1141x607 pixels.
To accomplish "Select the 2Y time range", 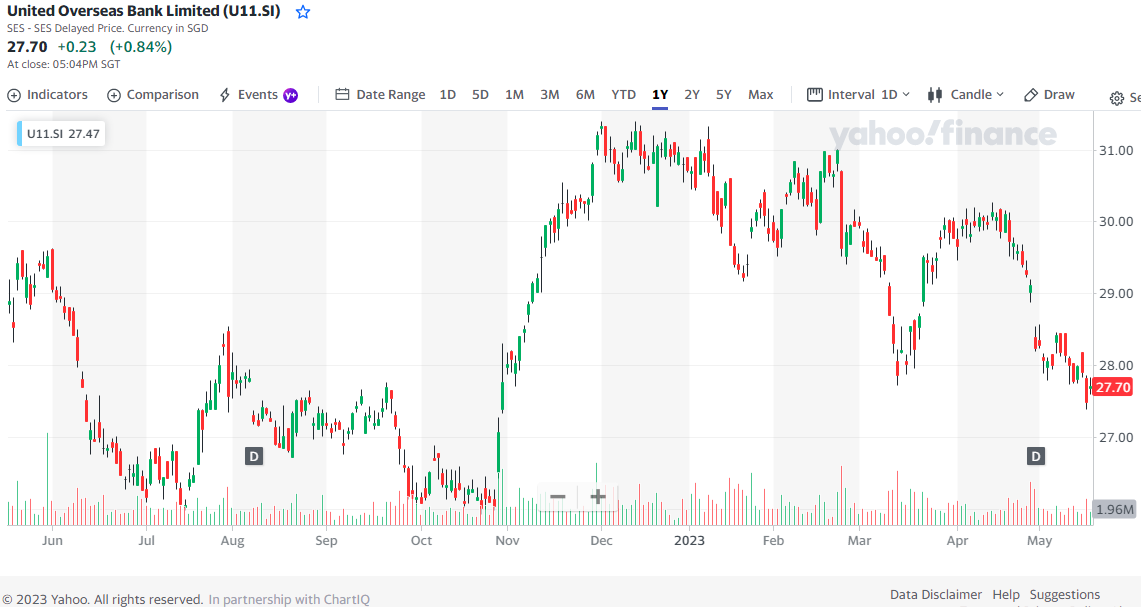I will coord(692,95).
